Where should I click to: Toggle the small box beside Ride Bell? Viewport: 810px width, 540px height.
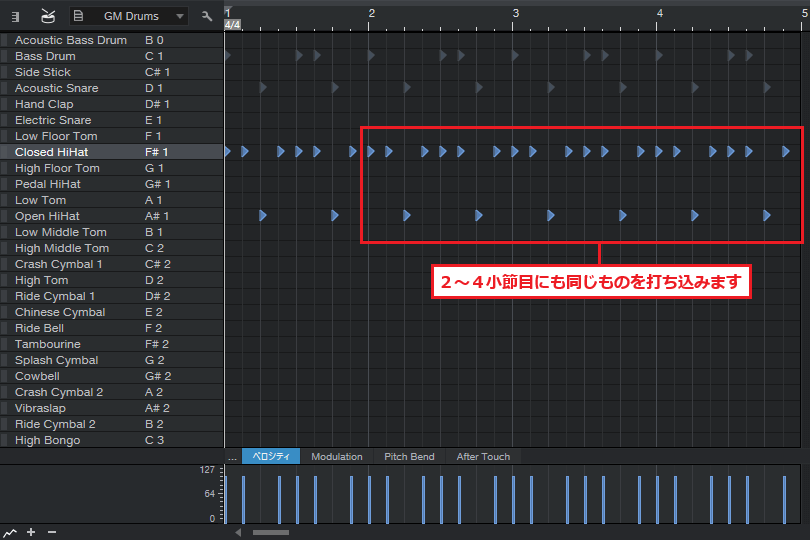[5, 328]
